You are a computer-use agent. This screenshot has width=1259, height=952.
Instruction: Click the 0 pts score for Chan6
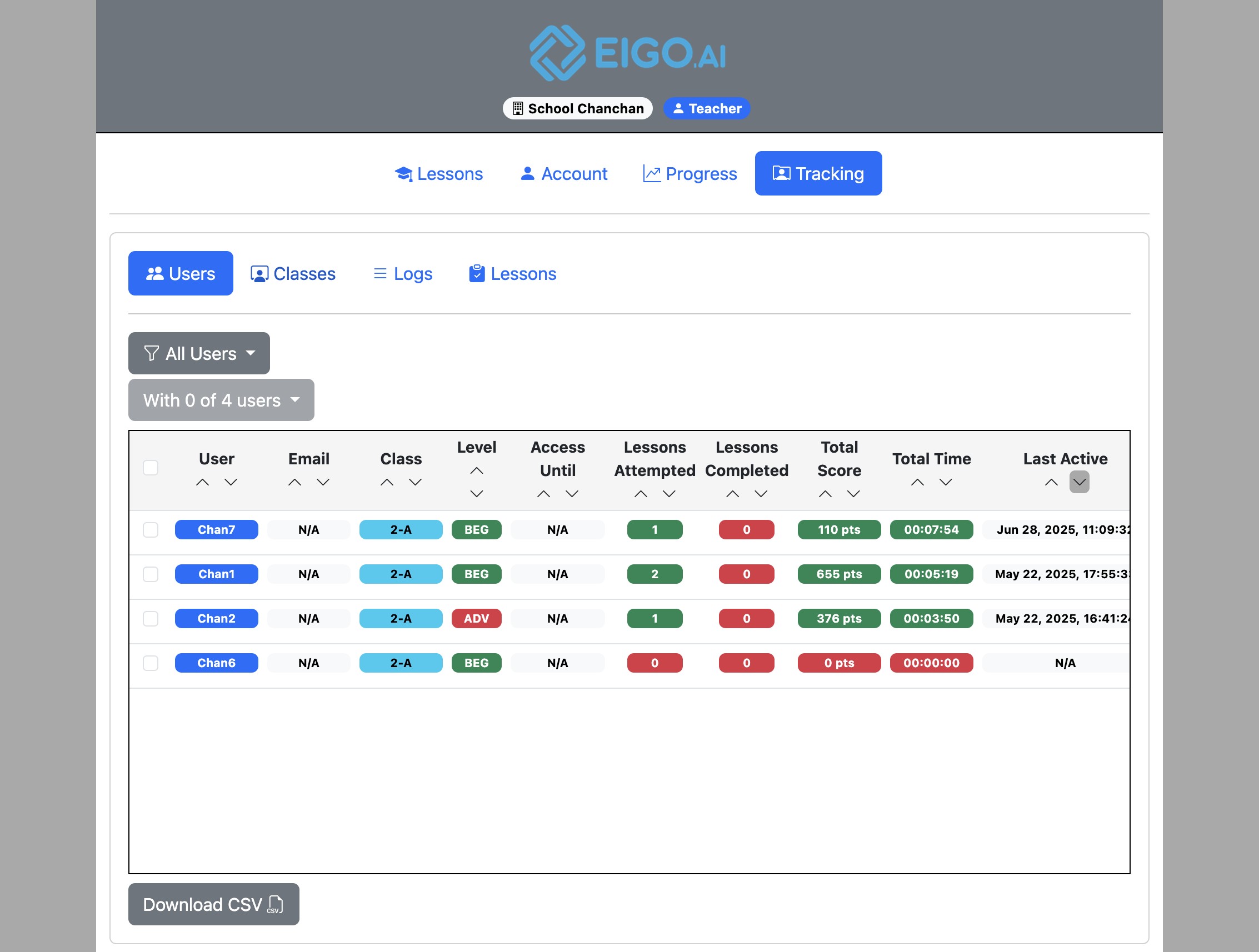[840, 663]
